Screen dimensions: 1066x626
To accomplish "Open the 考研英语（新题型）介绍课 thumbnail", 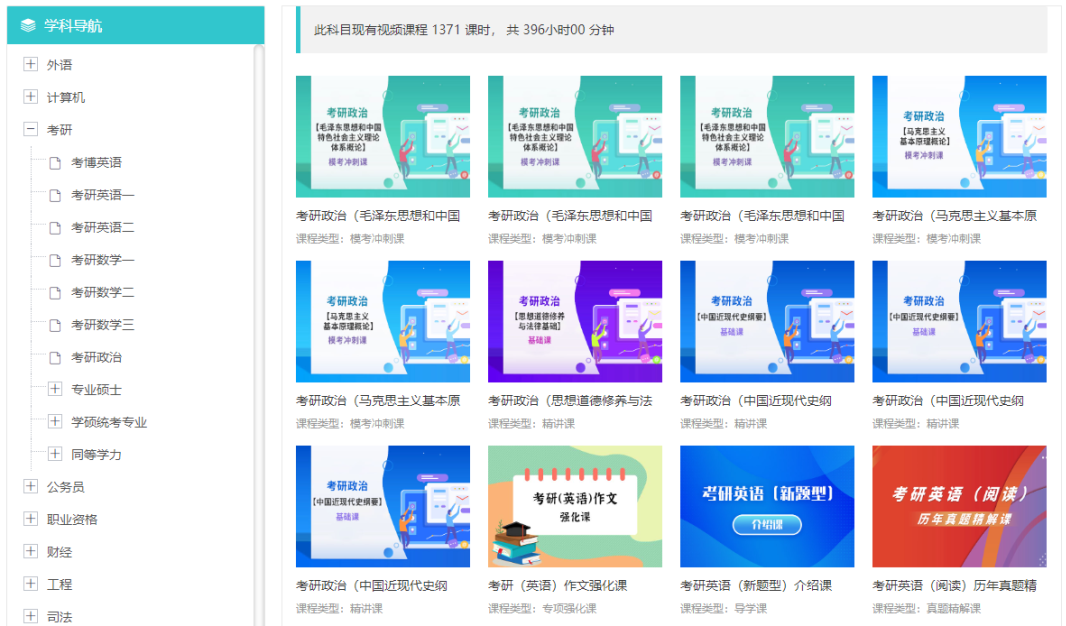I will (767, 507).
